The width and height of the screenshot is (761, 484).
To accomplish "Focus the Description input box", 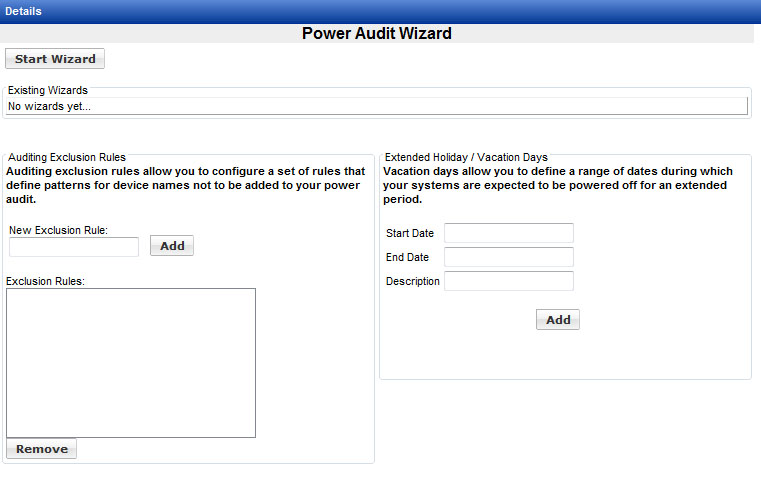I will point(509,281).
